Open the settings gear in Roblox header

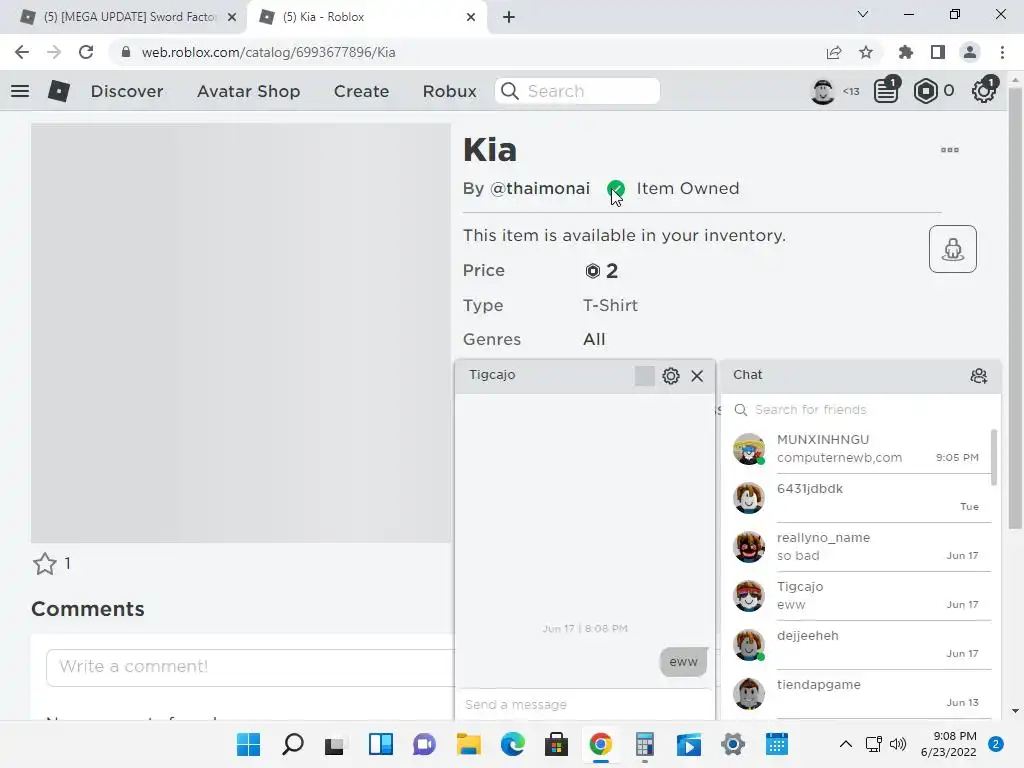tap(984, 90)
